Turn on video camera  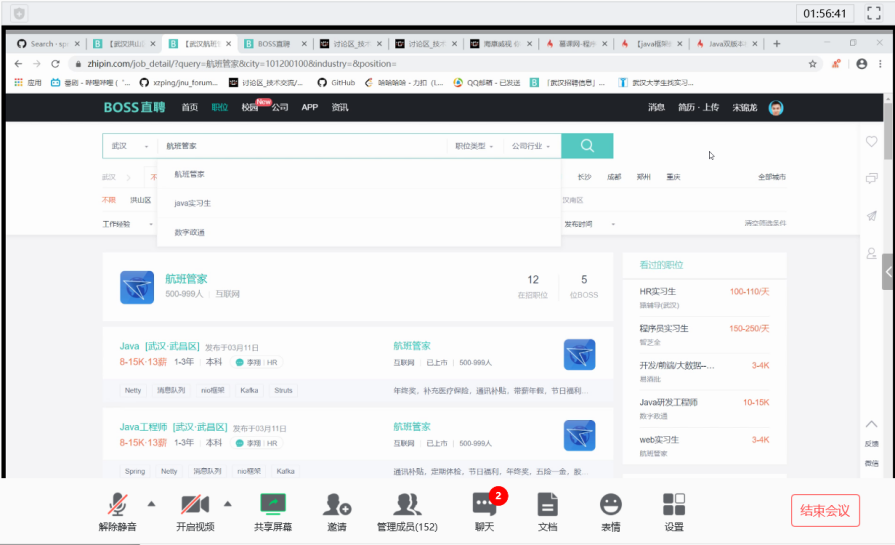[195, 512]
